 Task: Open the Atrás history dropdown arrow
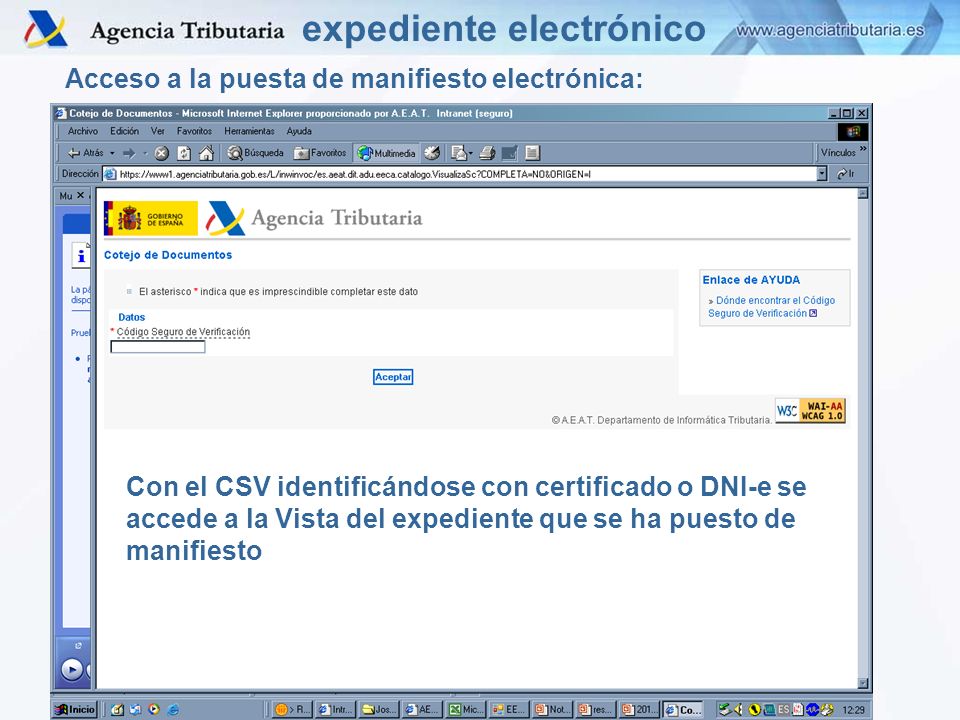(x=113, y=153)
